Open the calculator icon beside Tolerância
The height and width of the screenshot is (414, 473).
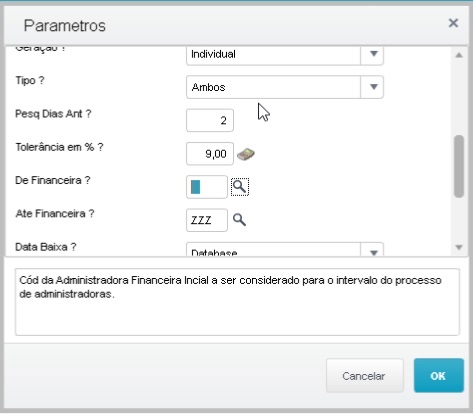[x=246, y=154]
